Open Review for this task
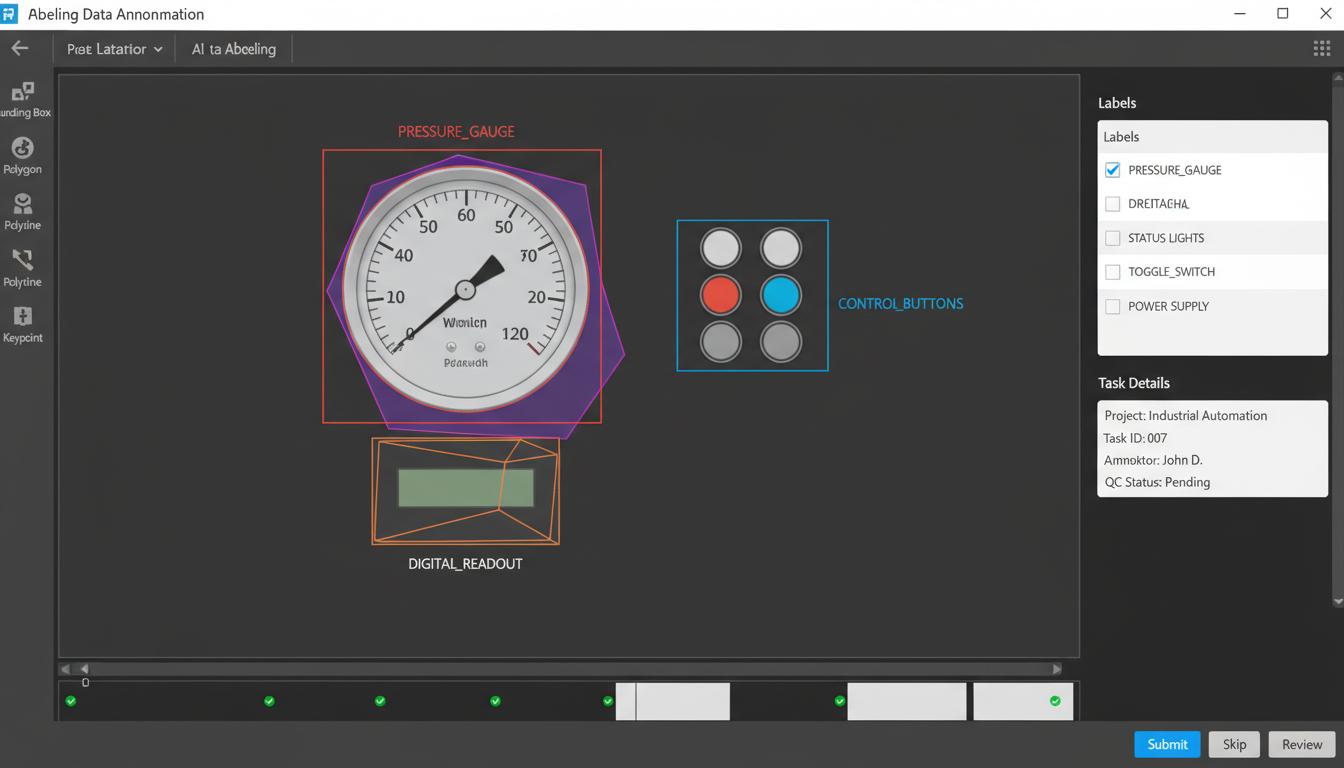1344x768 pixels. (x=1301, y=744)
